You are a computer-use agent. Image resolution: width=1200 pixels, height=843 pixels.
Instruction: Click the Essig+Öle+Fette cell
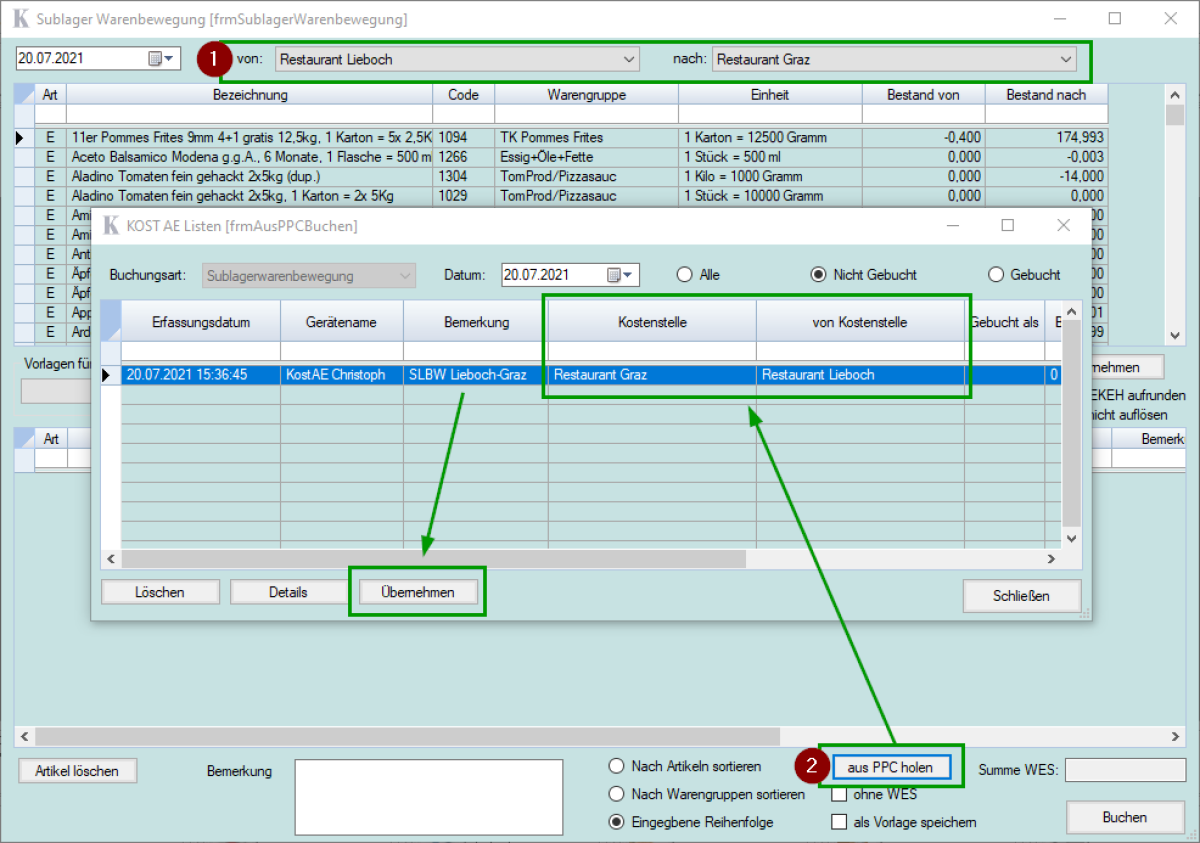coord(586,157)
